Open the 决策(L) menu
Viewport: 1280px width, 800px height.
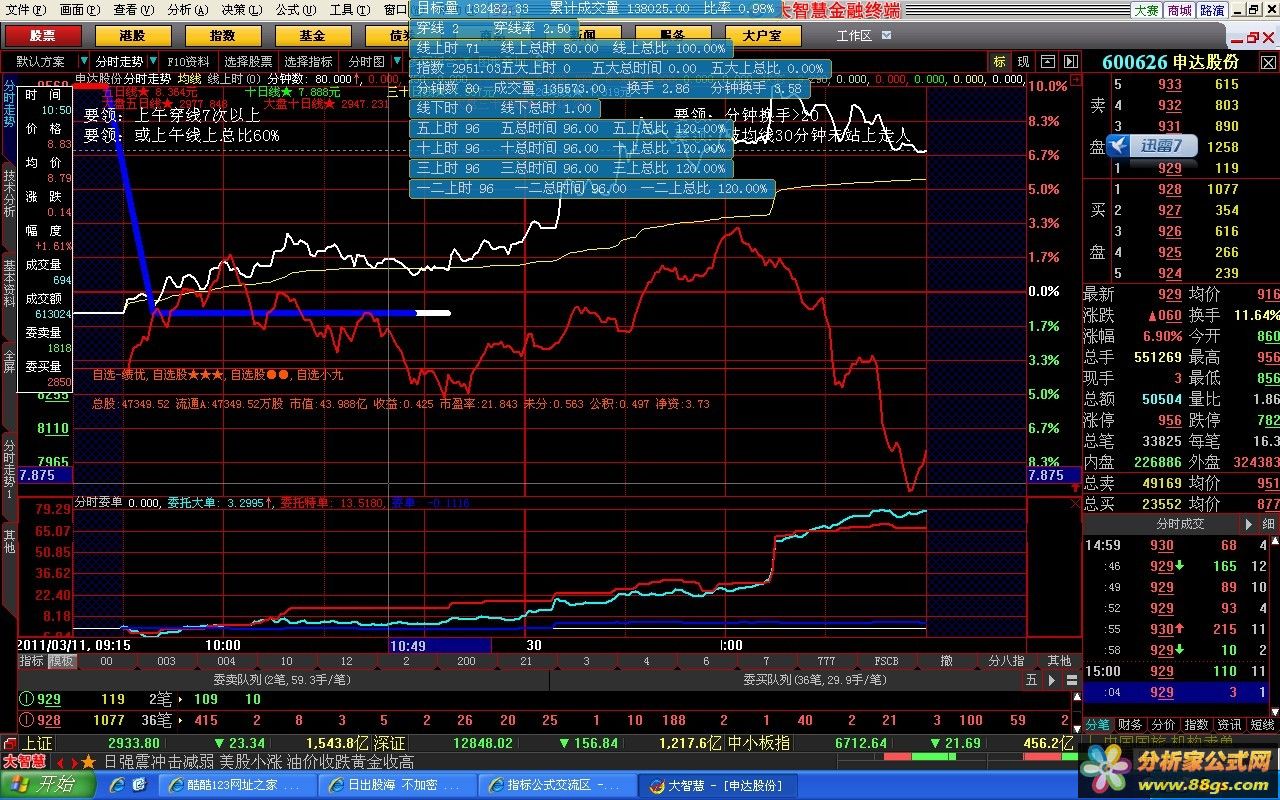241,10
